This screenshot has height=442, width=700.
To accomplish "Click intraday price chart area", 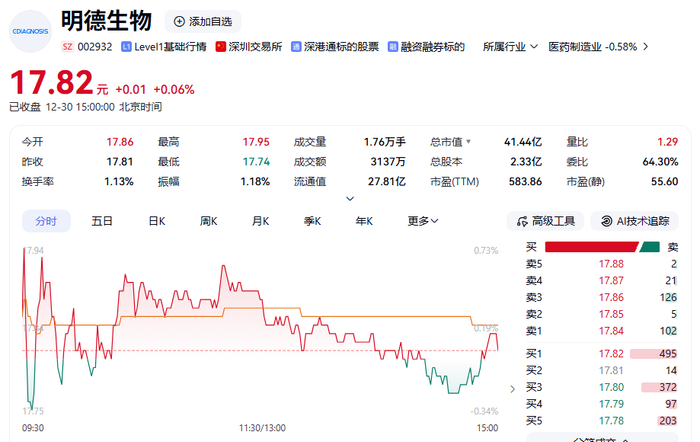I will click(260, 330).
